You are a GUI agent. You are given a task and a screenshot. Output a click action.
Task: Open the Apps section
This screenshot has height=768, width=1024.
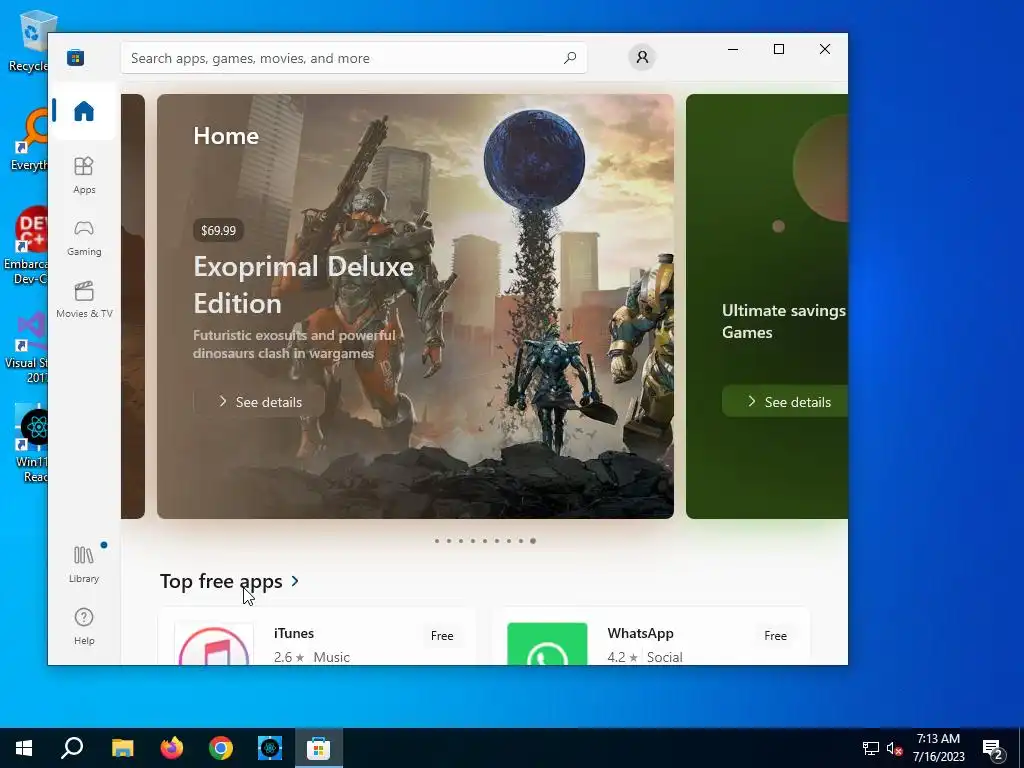pos(84,176)
